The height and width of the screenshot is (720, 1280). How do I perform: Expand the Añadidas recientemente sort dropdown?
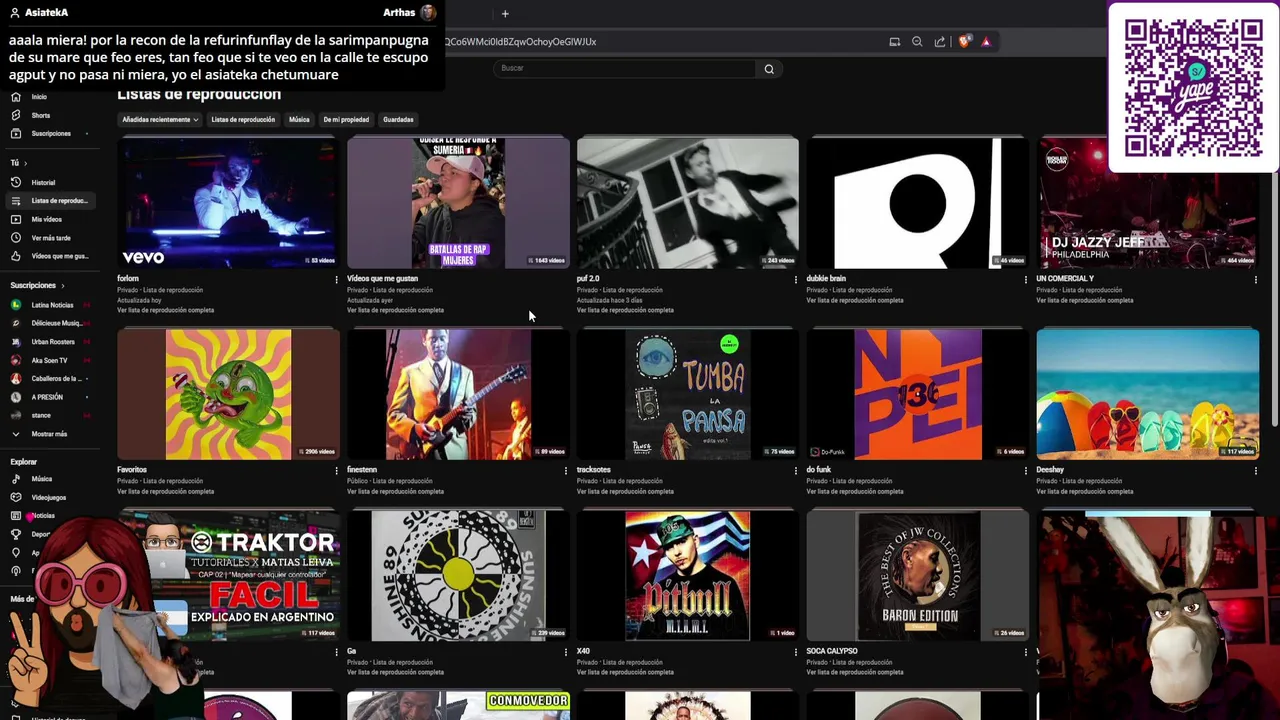point(160,120)
